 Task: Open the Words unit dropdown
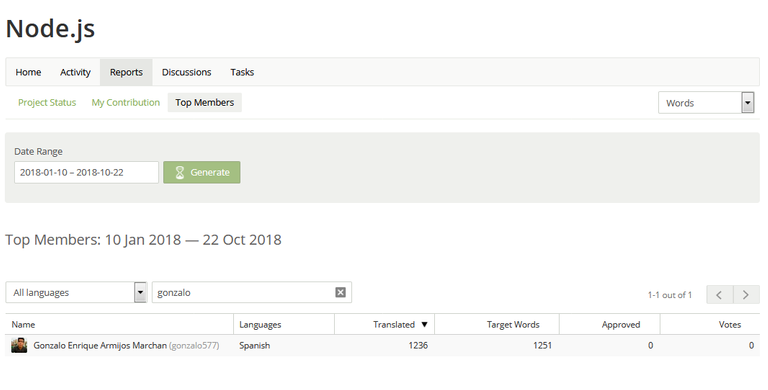[706, 103]
